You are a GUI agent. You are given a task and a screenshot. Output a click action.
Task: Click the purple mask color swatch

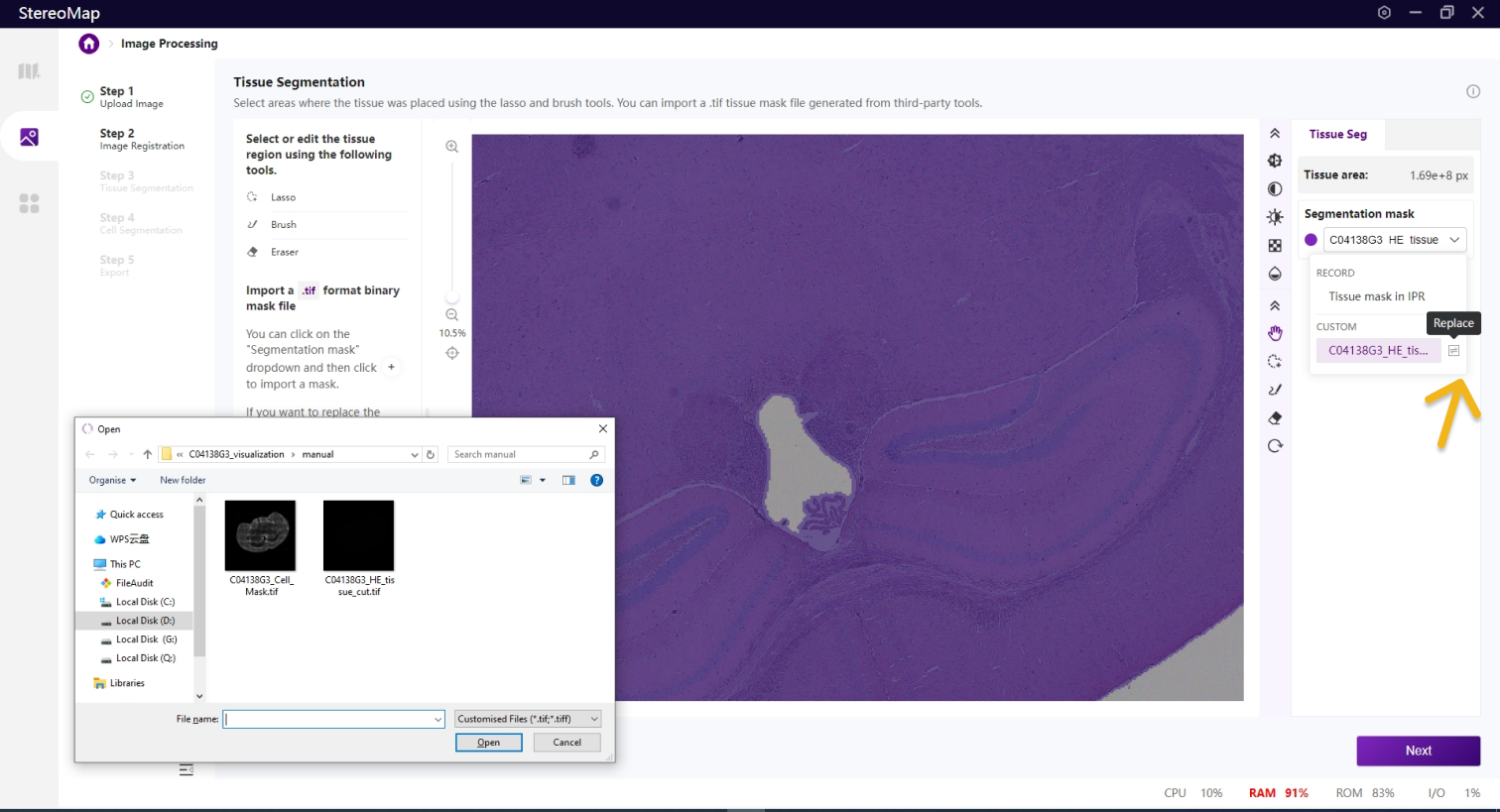[x=1311, y=240]
